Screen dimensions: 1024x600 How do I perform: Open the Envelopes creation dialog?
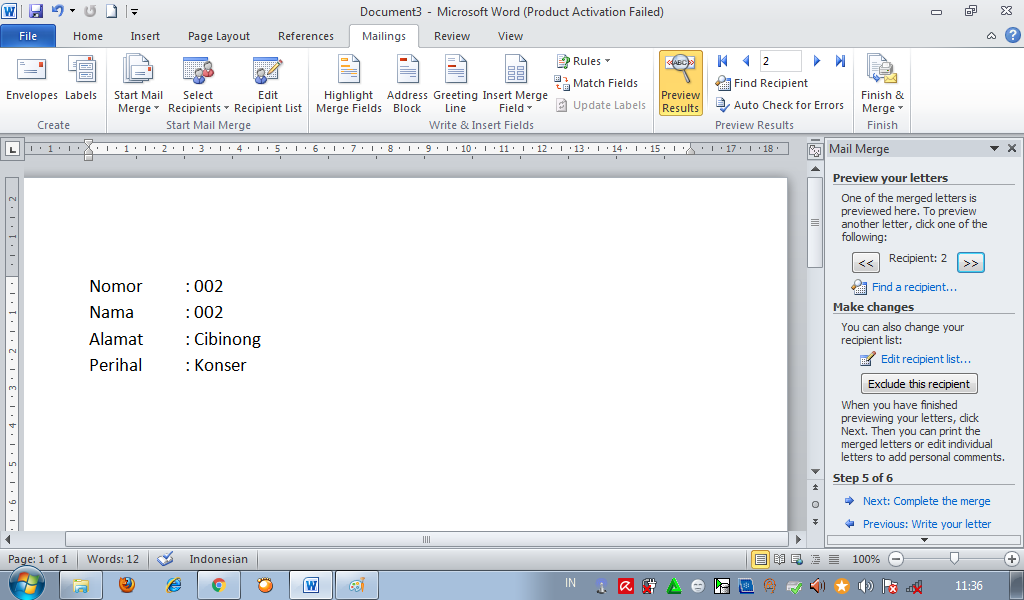point(31,82)
